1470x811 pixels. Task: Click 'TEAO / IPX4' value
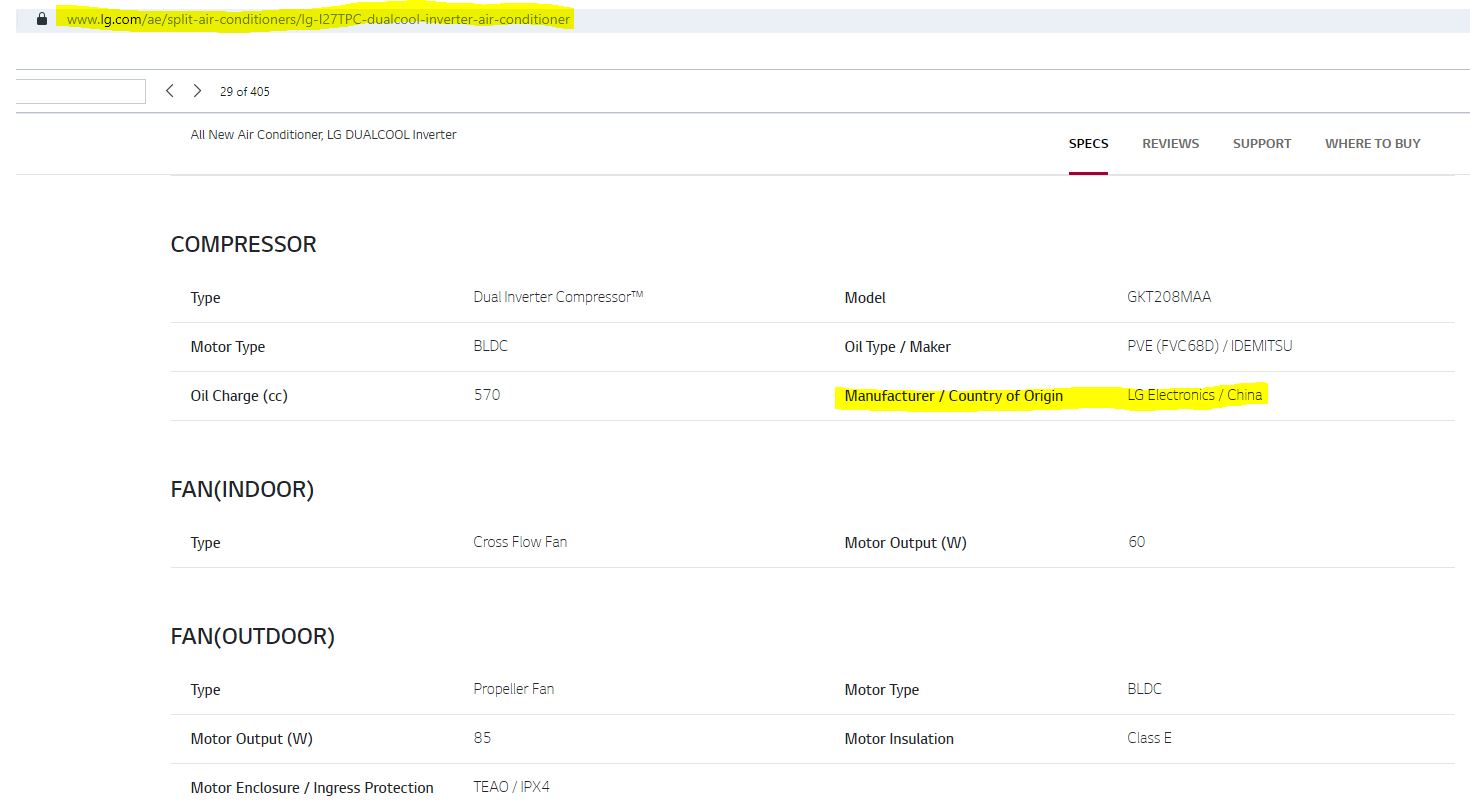click(x=511, y=787)
